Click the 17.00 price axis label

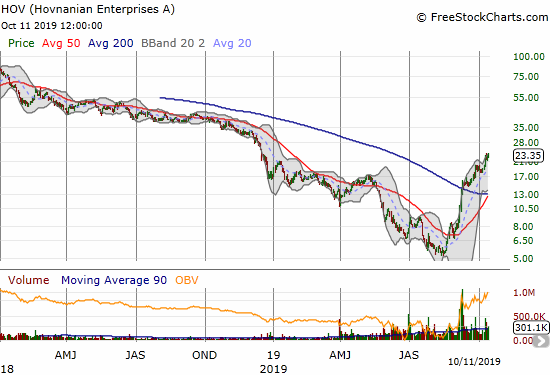526,176
